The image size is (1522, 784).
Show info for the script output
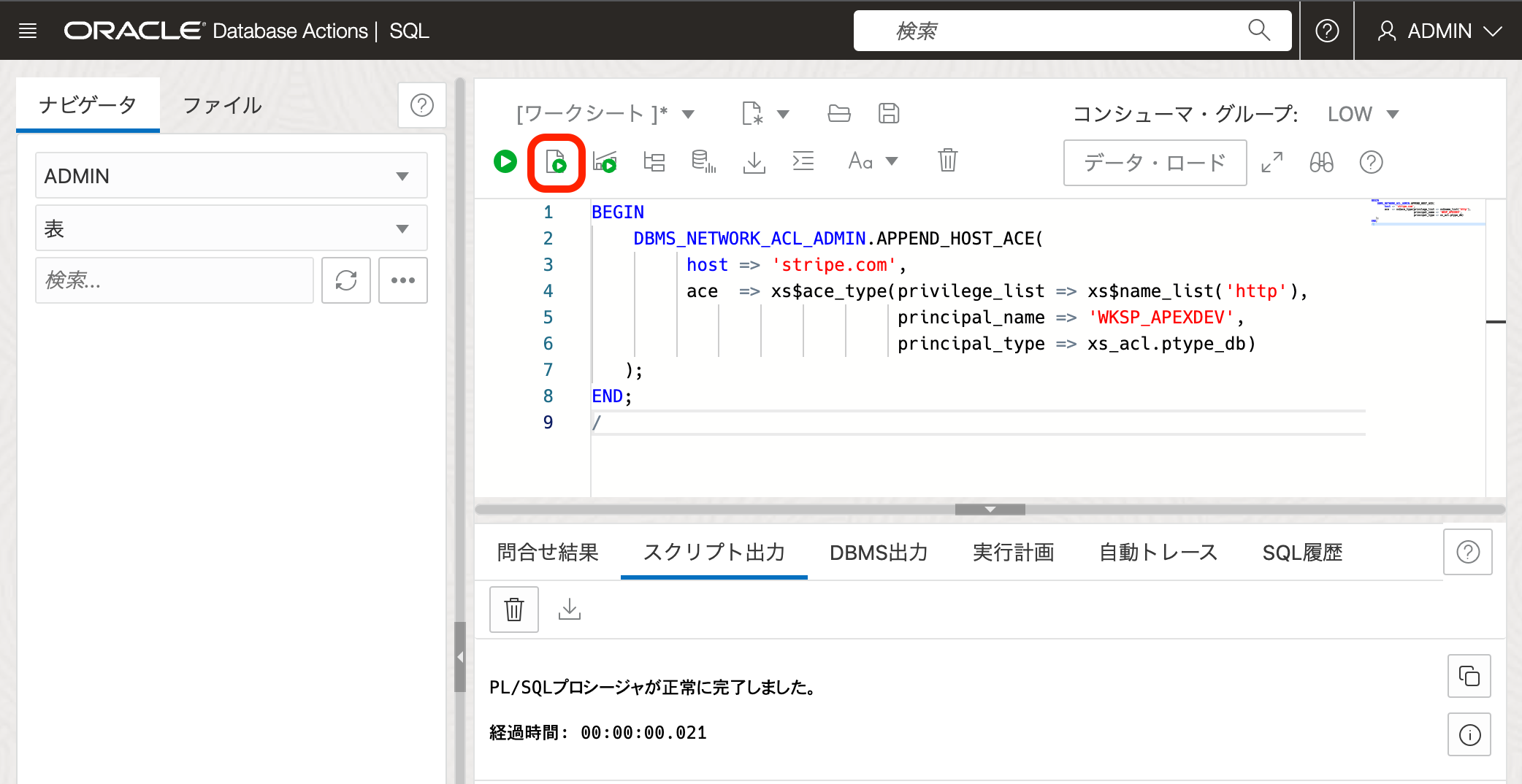tap(1469, 735)
